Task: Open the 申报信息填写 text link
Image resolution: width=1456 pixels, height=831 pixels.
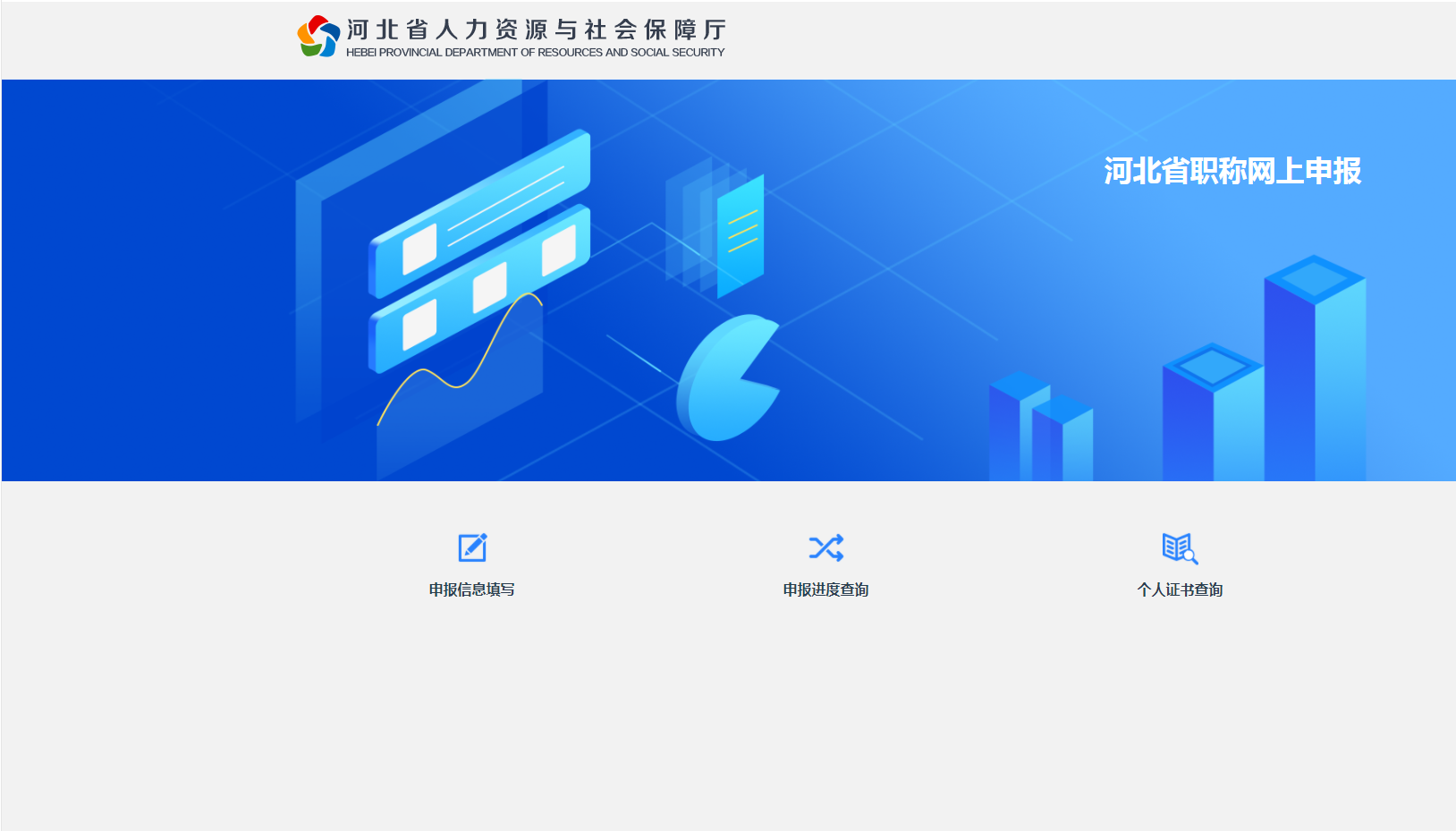Action: pyautogui.click(x=471, y=589)
